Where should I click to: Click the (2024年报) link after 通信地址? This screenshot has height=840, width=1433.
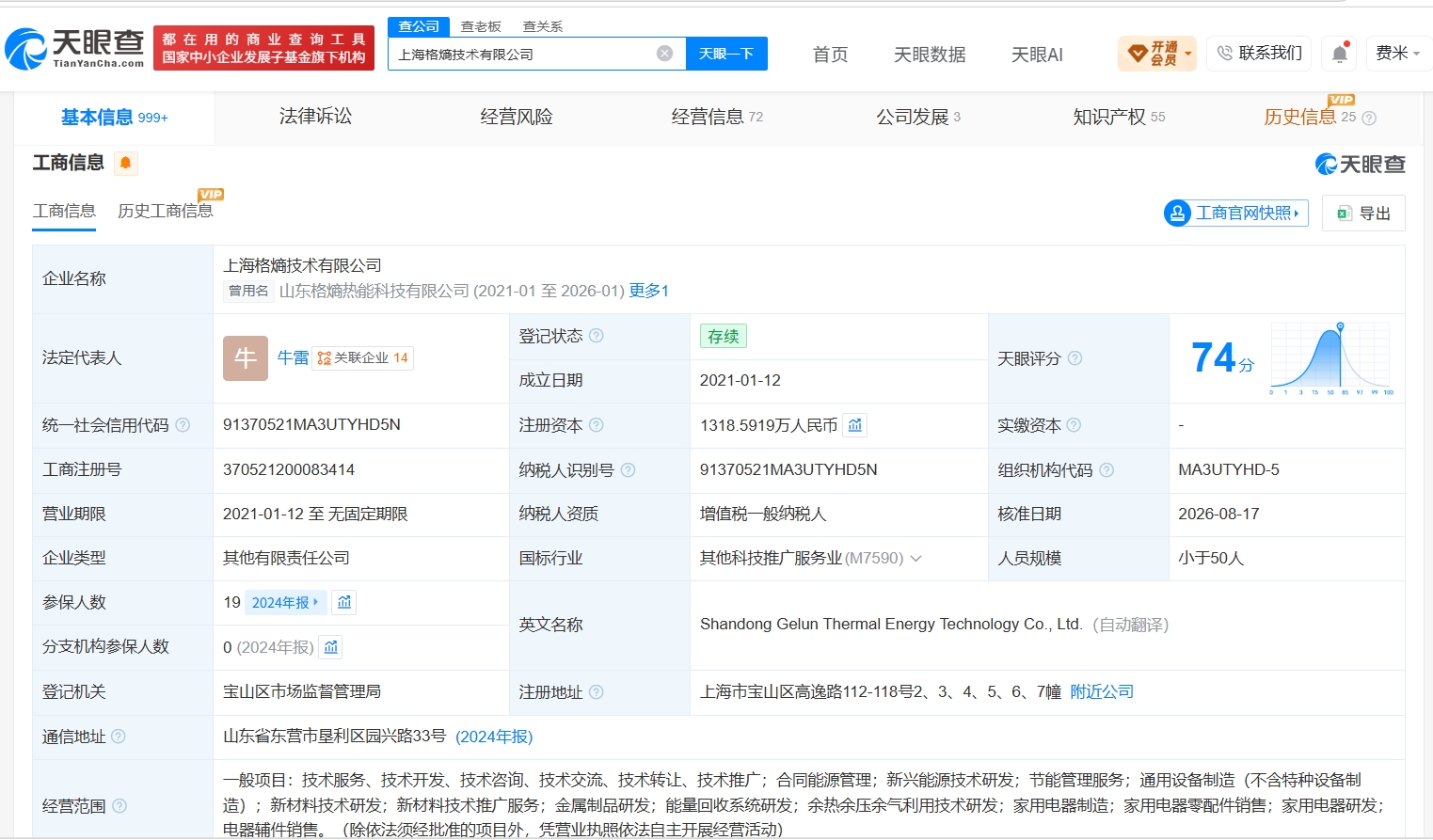pyautogui.click(x=494, y=737)
